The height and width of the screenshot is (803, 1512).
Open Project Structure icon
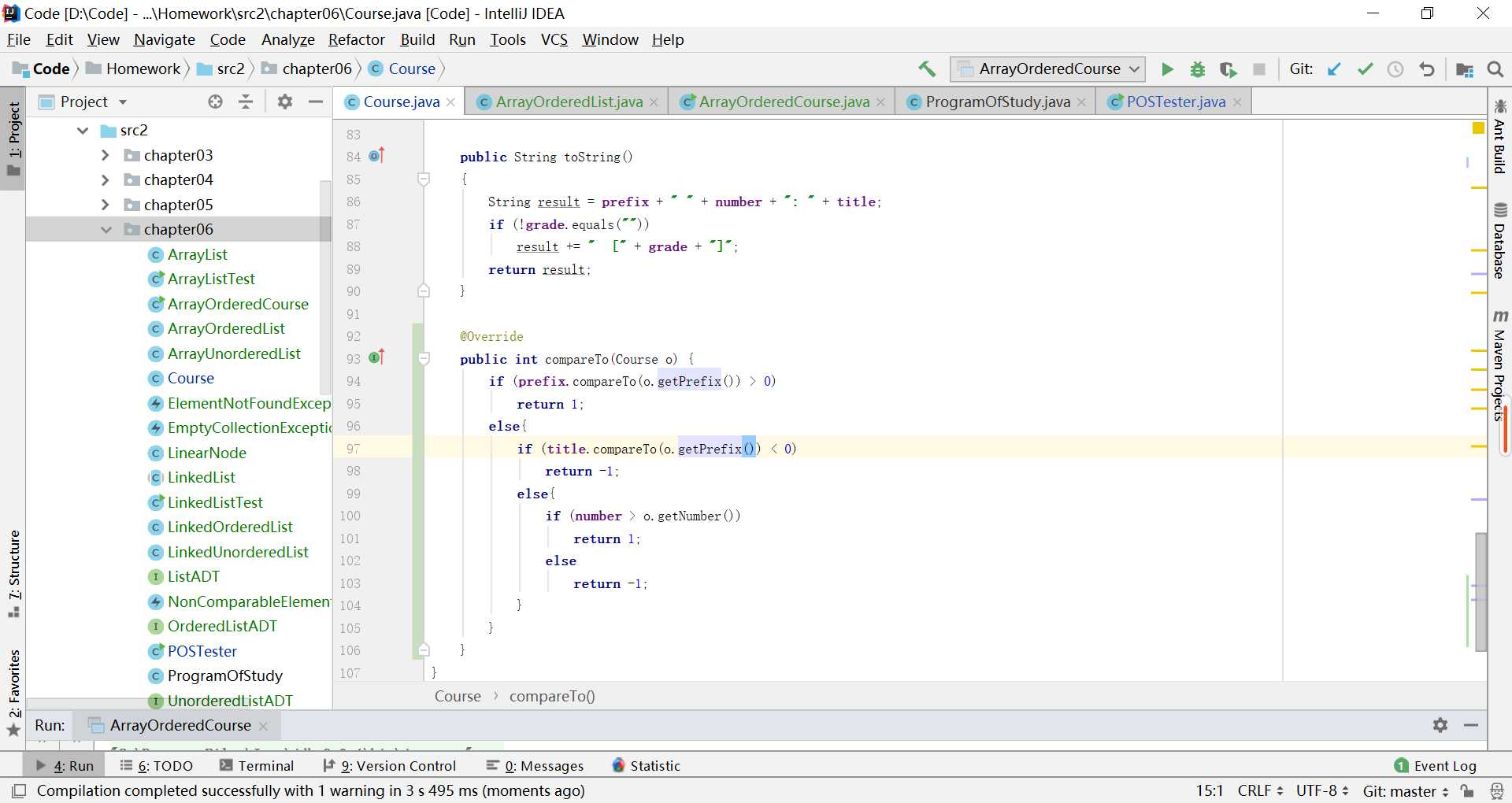coord(1465,69)
